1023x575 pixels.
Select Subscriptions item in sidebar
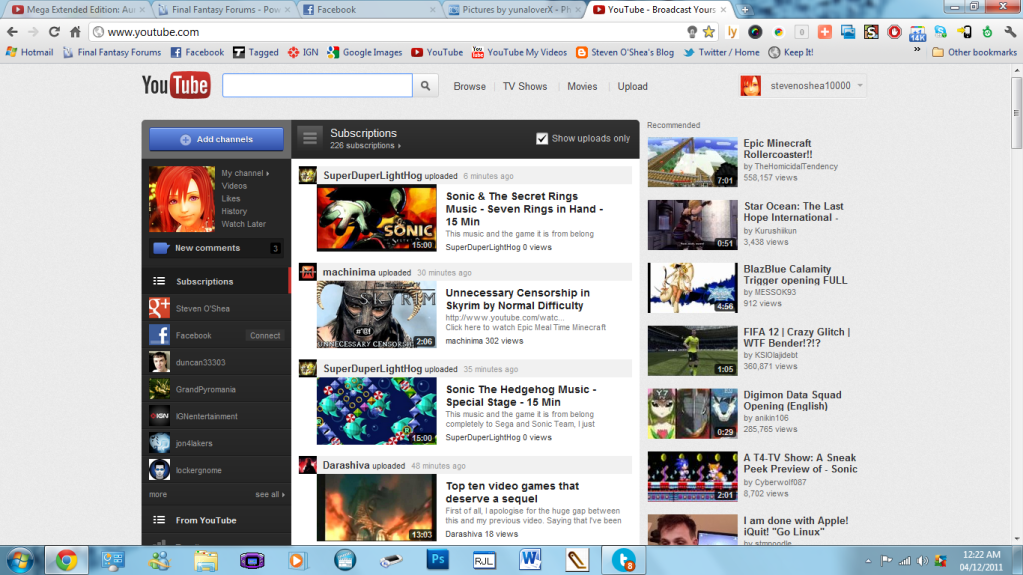pyautogui.click(x=216, y=281)
